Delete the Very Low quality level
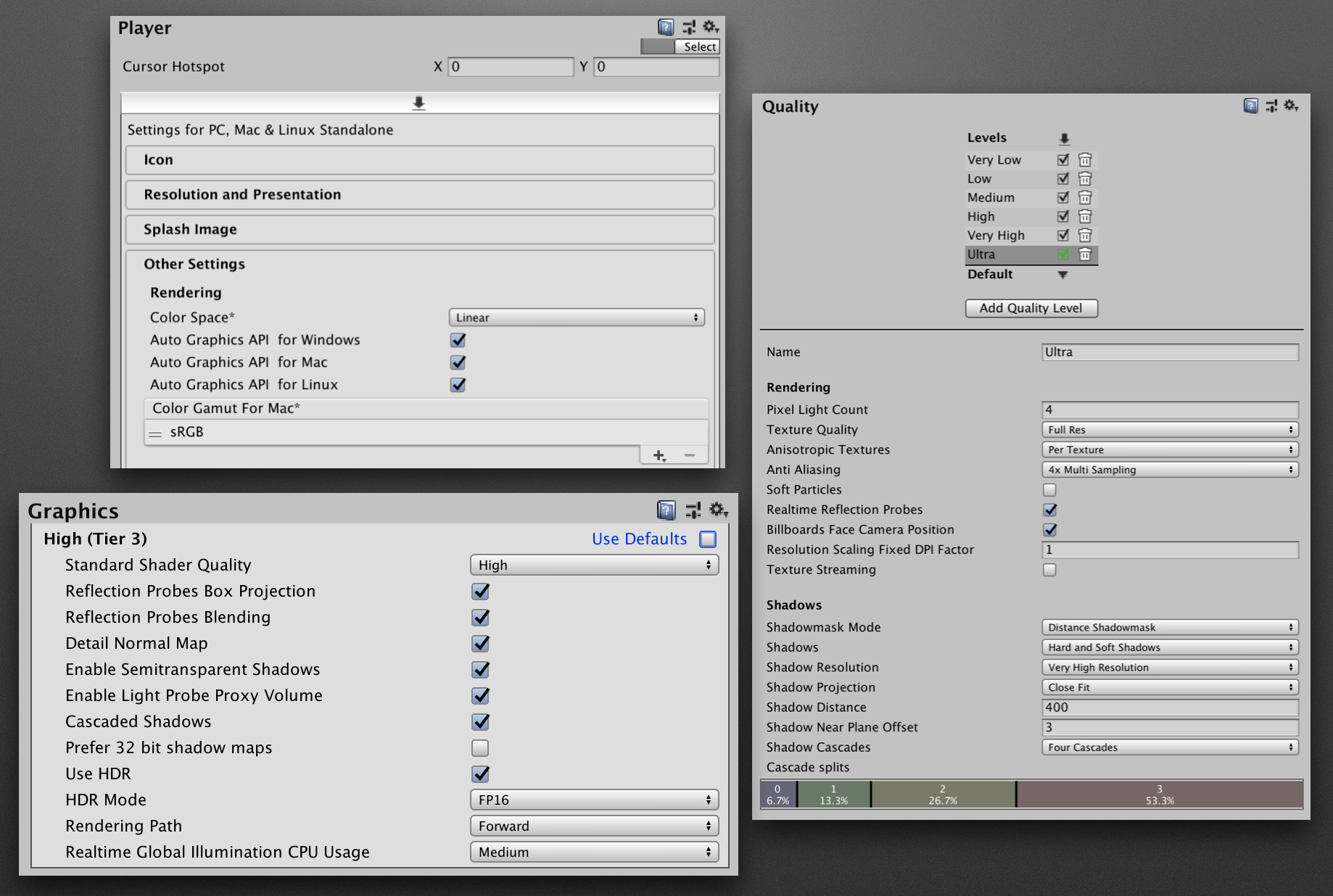The image size is (1333, 896). (1085, 160)
